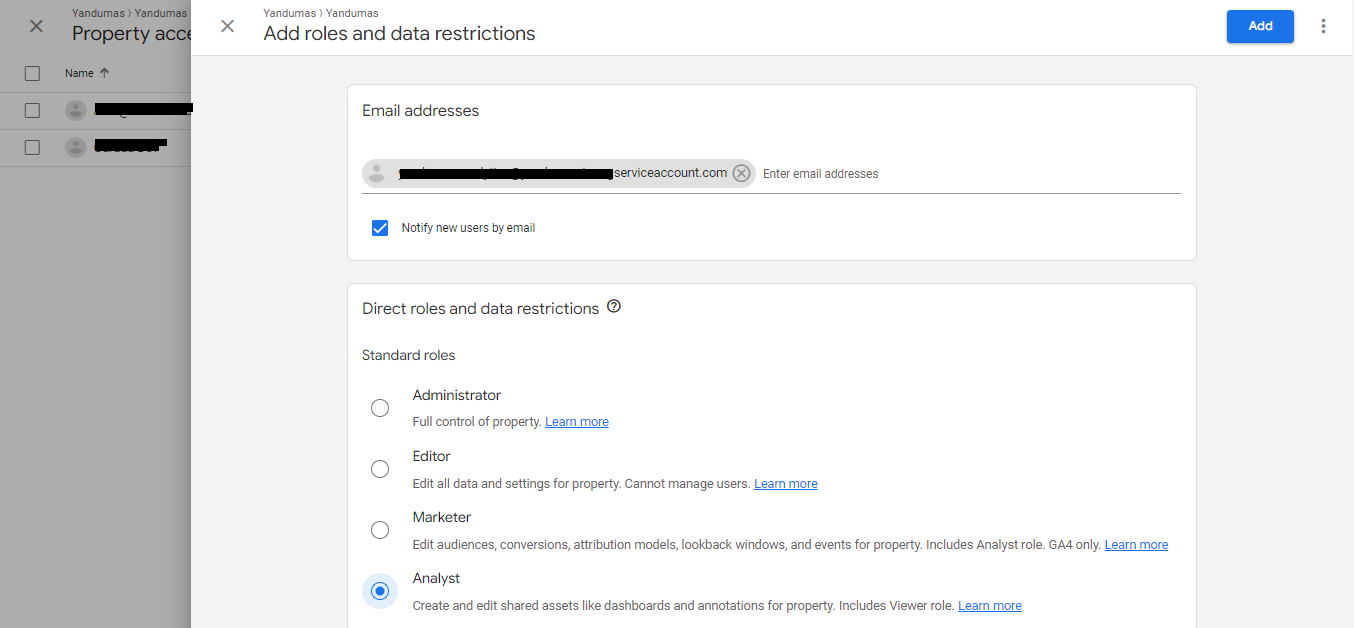Click the first user avatar in background list
The width and height of the screenshot is (1354, 628).
tap(76, 110)
